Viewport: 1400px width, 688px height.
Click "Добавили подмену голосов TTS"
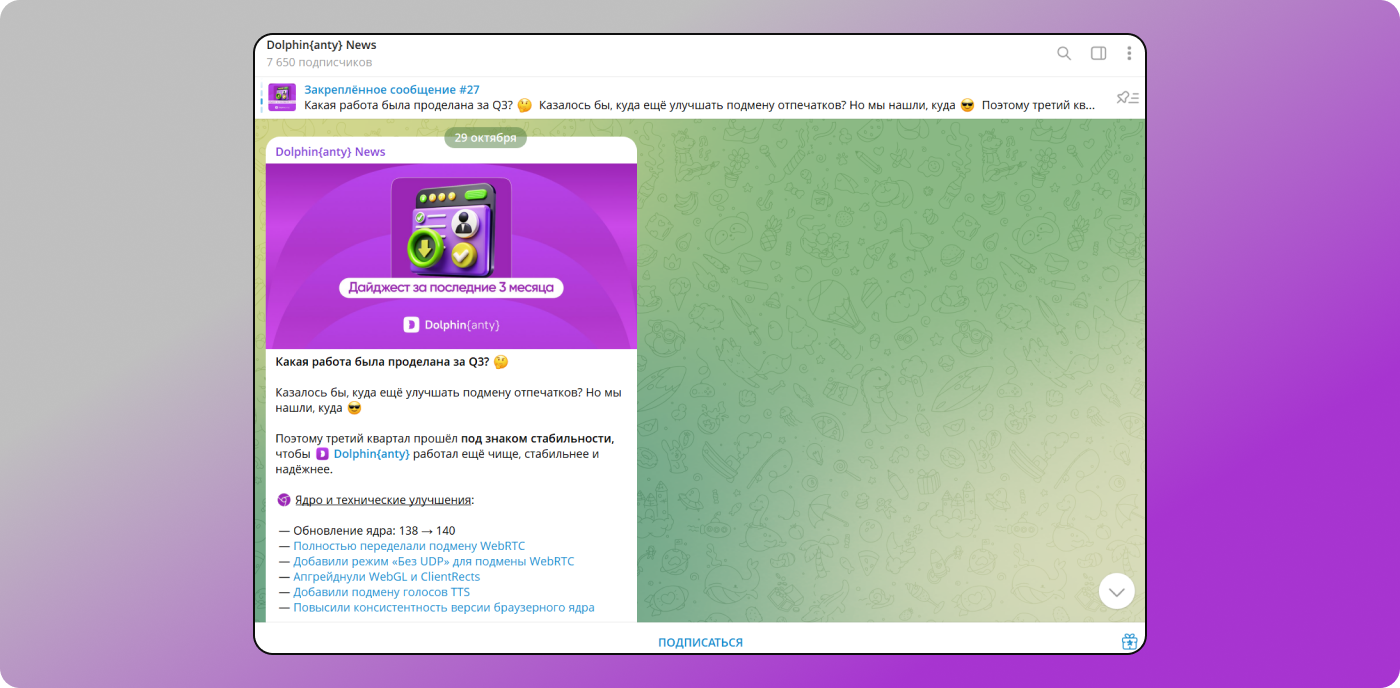[x=380, y=591]
